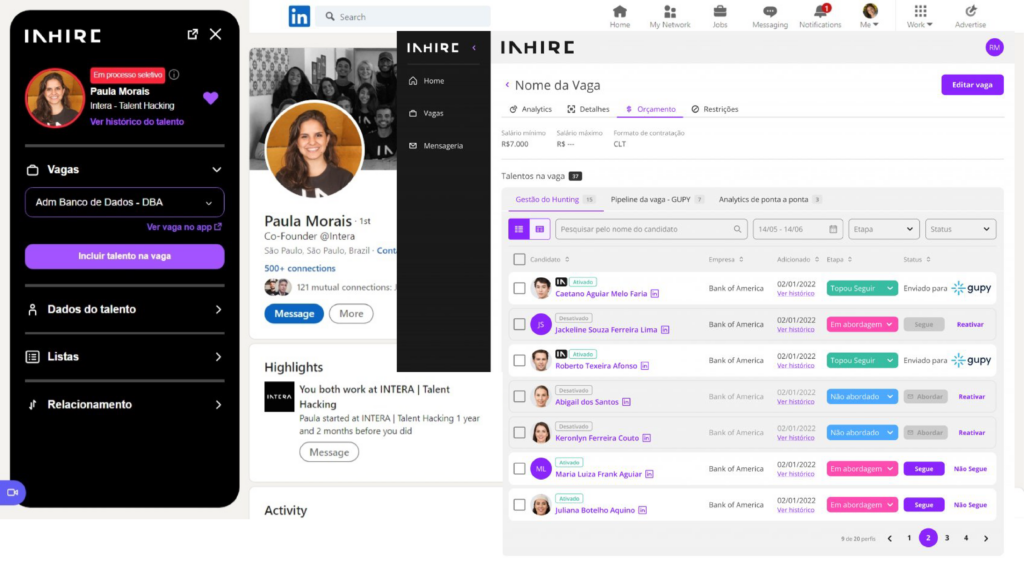Open InHire panel in external window icon
The height and width of the screenshot is (567, 1024).
pyautogui.click(x=193, y=34)
